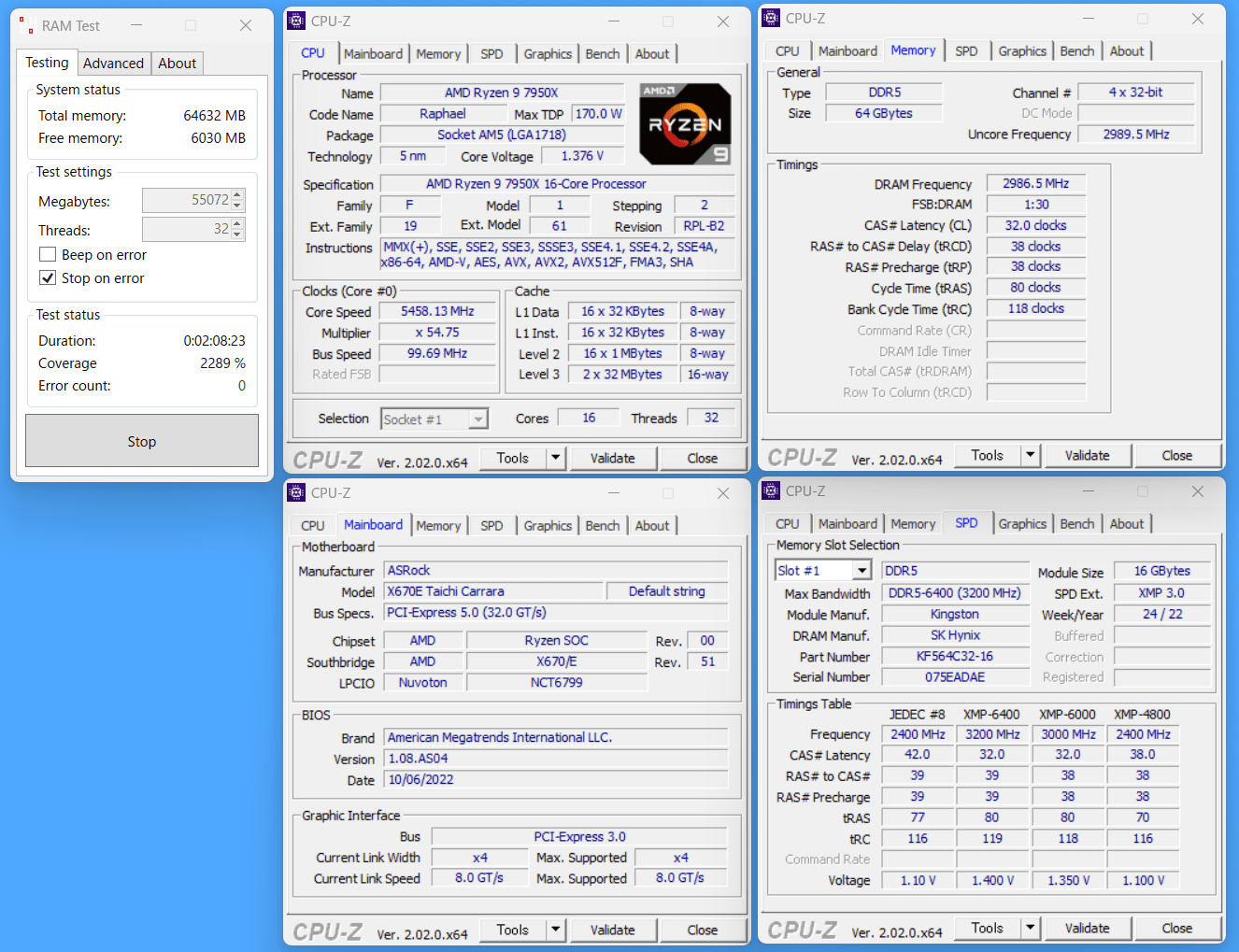Click the CPU-Z icon in the CPU window title bar
Image resolution: width=1239 pixels, height=952 pixels.
(x=296, y=21)
